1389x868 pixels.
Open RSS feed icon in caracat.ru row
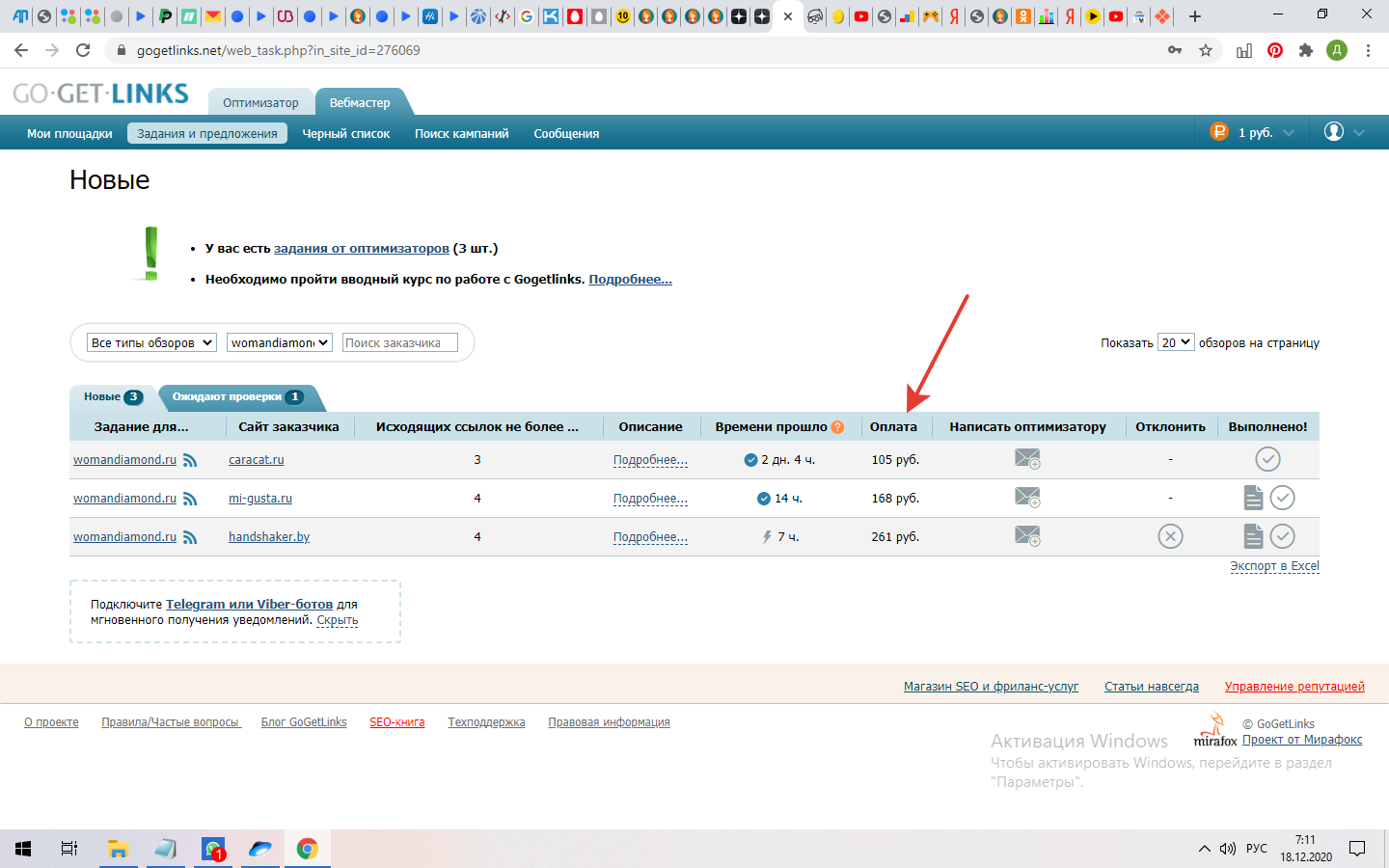tap(190, 460)
